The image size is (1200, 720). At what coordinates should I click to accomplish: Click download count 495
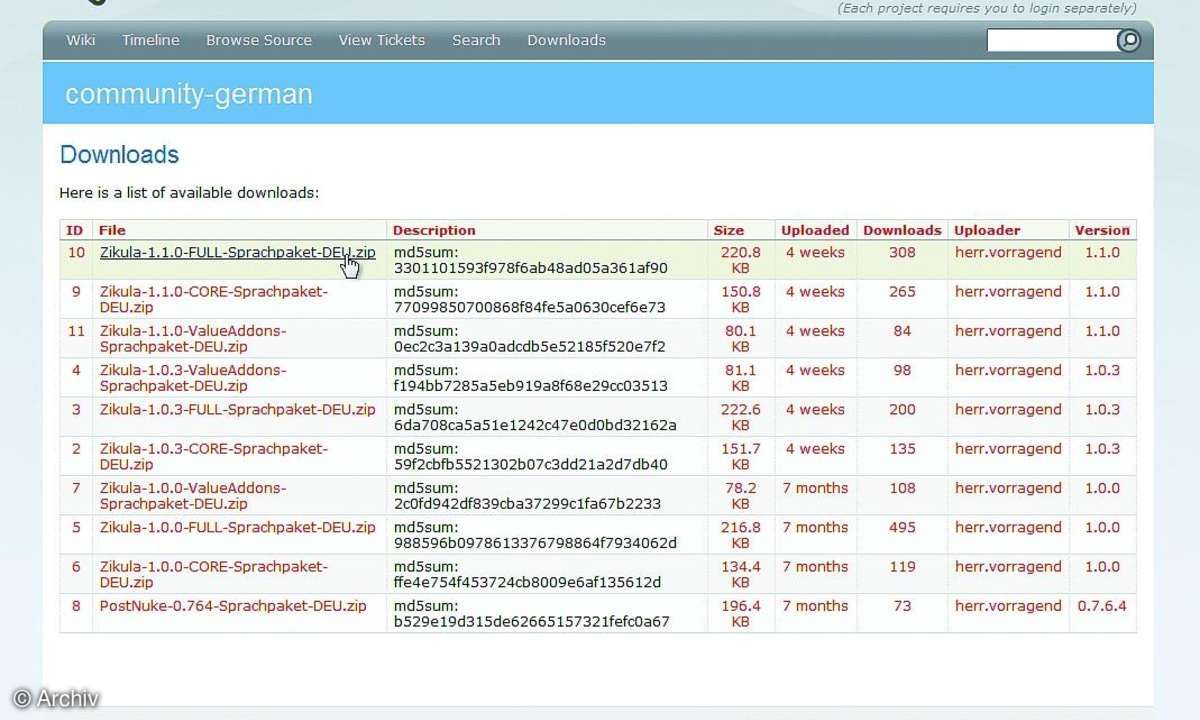(x=902, y=528)
